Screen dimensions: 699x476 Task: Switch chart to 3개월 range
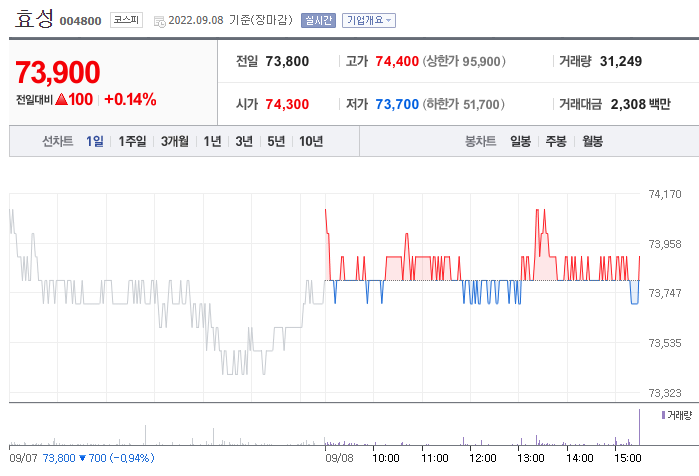[174, 141]
